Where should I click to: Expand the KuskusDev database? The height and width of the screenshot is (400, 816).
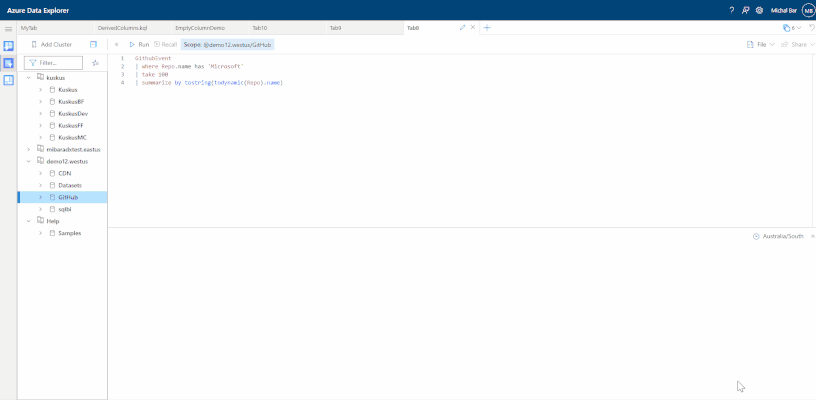41,113
